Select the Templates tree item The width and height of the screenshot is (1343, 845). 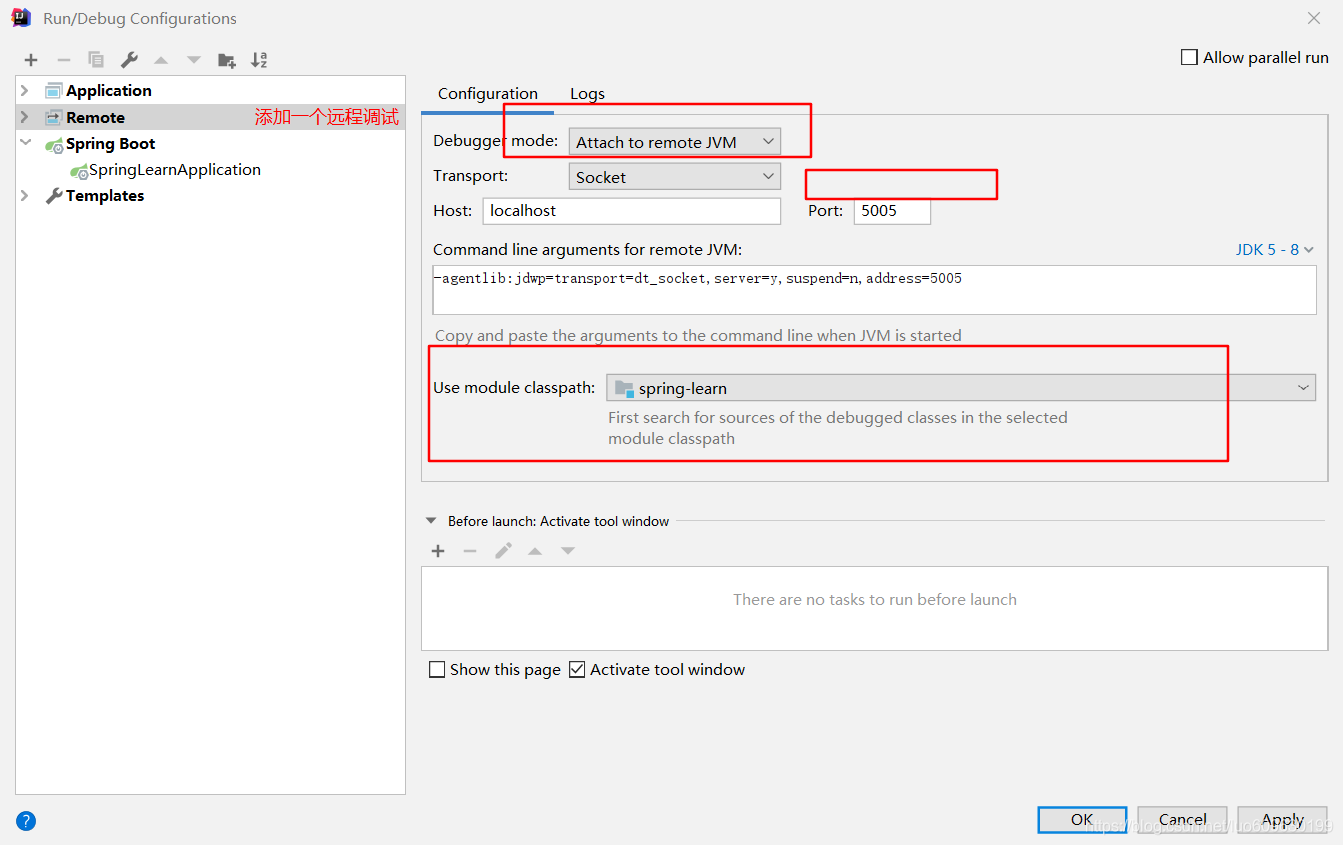pyautogui.click(x=210, y=196)
